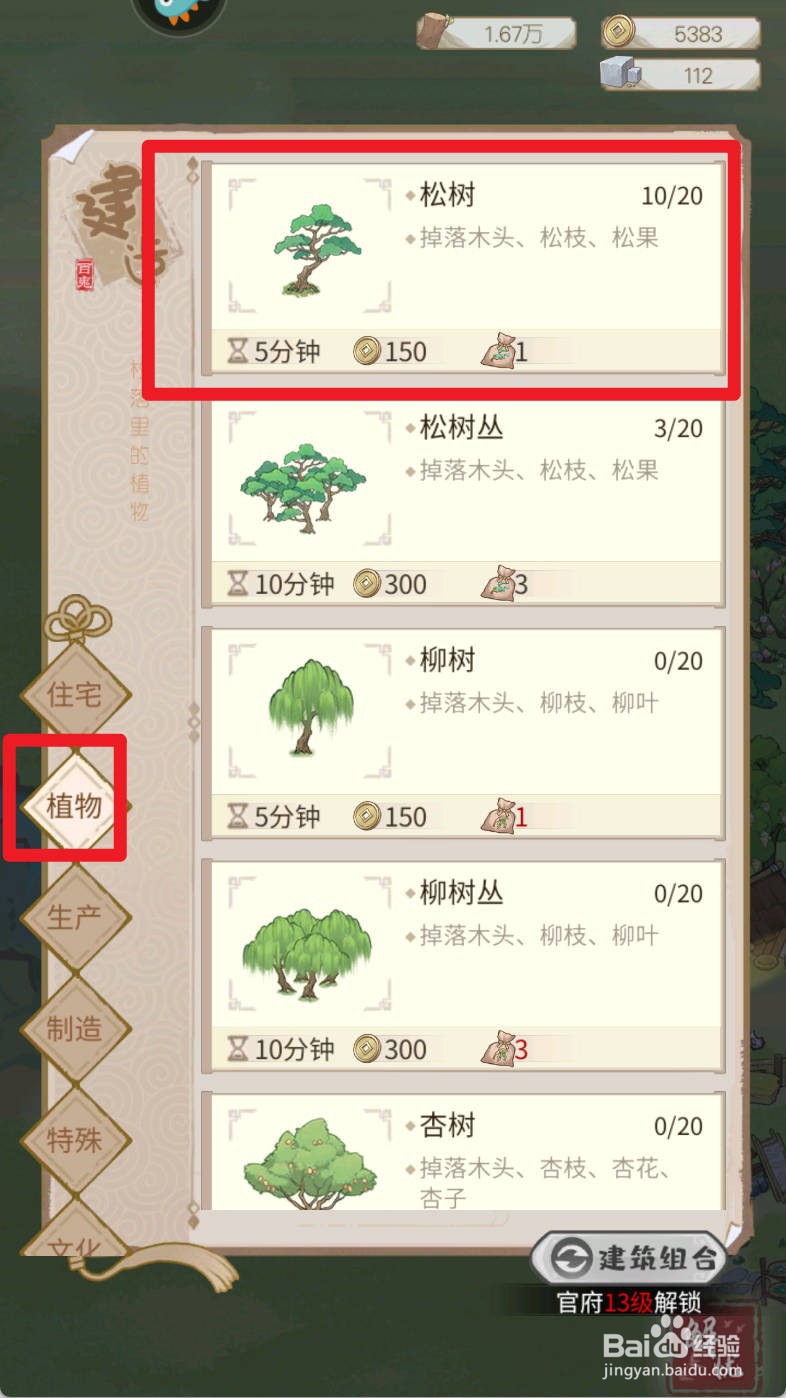Switch to the 植物 category tab
This screenshot has height=1398, width=786.
pyautogui.click(x=75, y=805)
